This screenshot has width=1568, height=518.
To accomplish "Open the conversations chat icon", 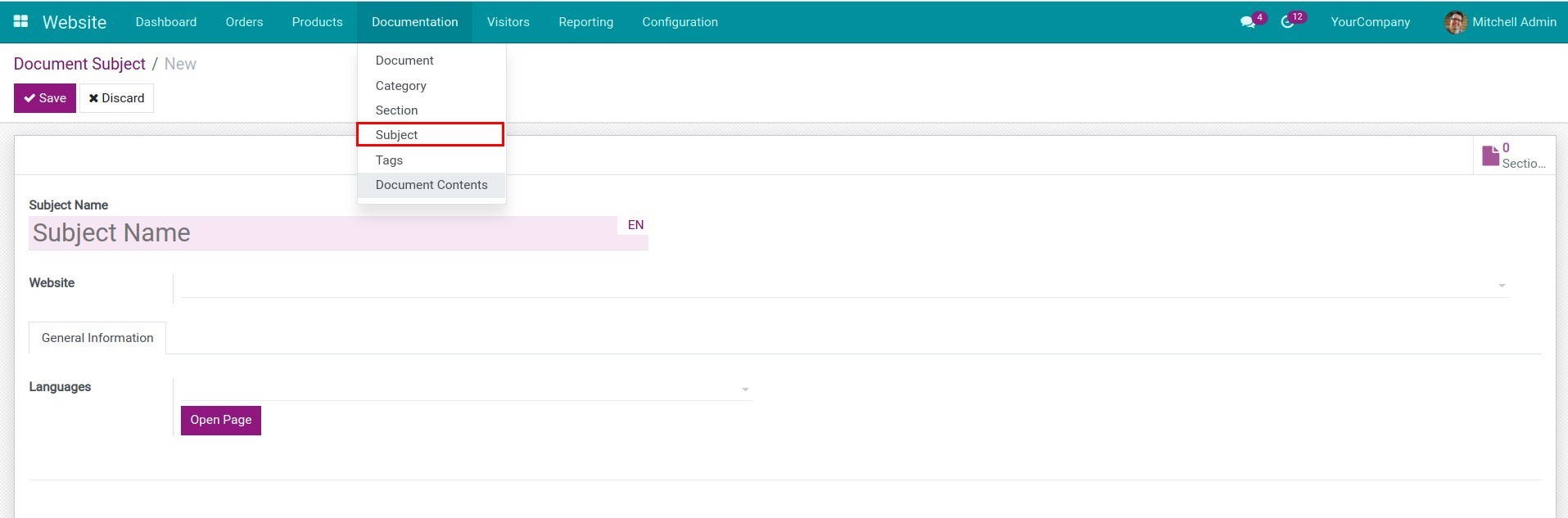I will tap(1247, 22).
